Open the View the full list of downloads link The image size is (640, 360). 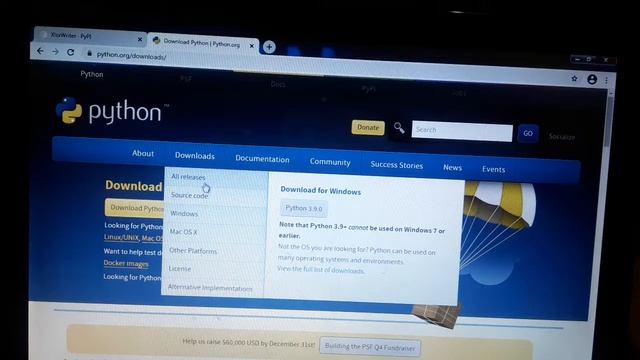(x=321, y=269)
